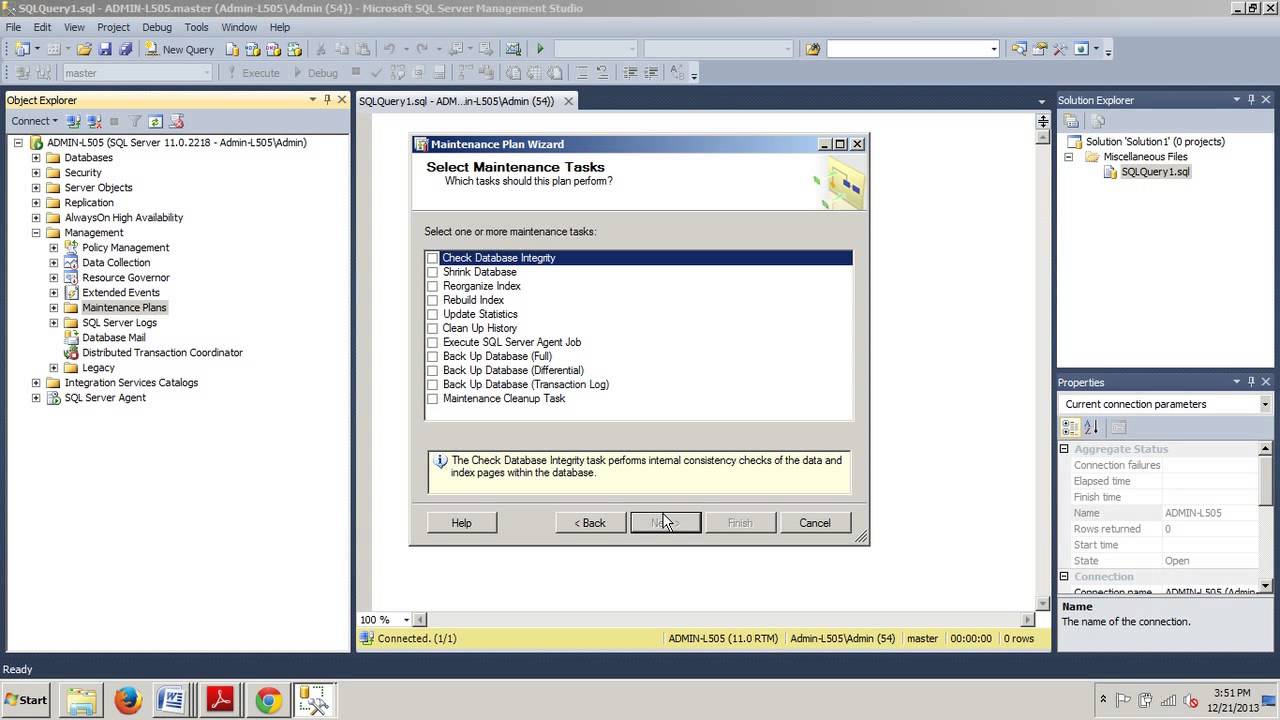Screen dimensions: 1280x720
Task: Open the Tools menu
Action: point(196,27)
